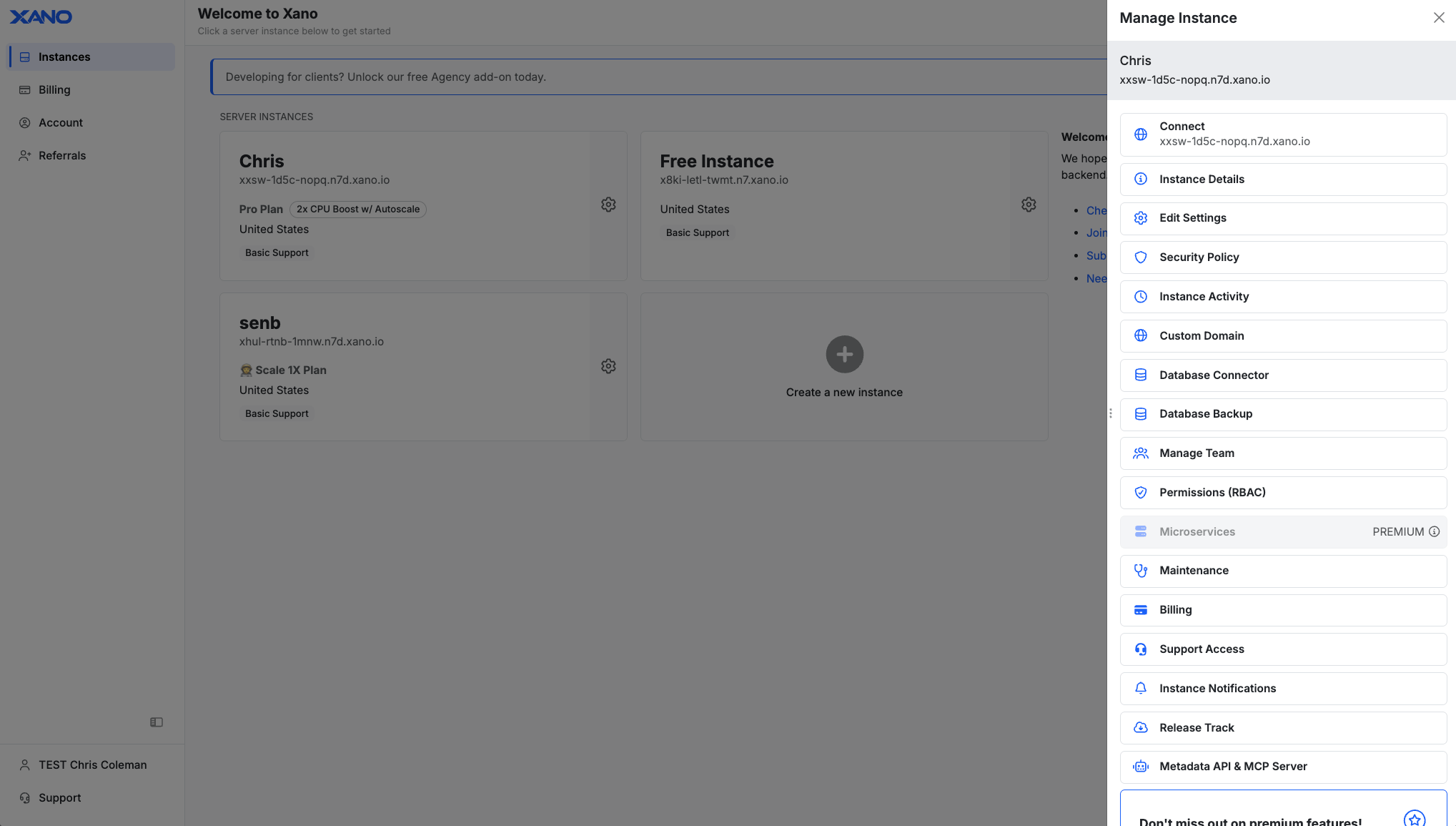
Task: Click the Agency add-on banner
Action: click(x=658, y=77)
